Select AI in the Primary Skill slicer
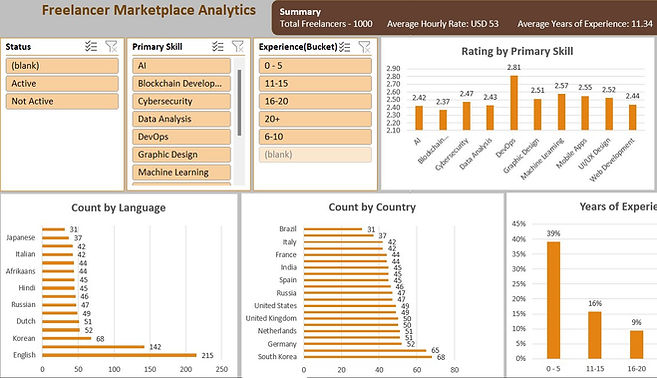The height and width of the screenshot is (378, 657). click(x=181, y=66)
